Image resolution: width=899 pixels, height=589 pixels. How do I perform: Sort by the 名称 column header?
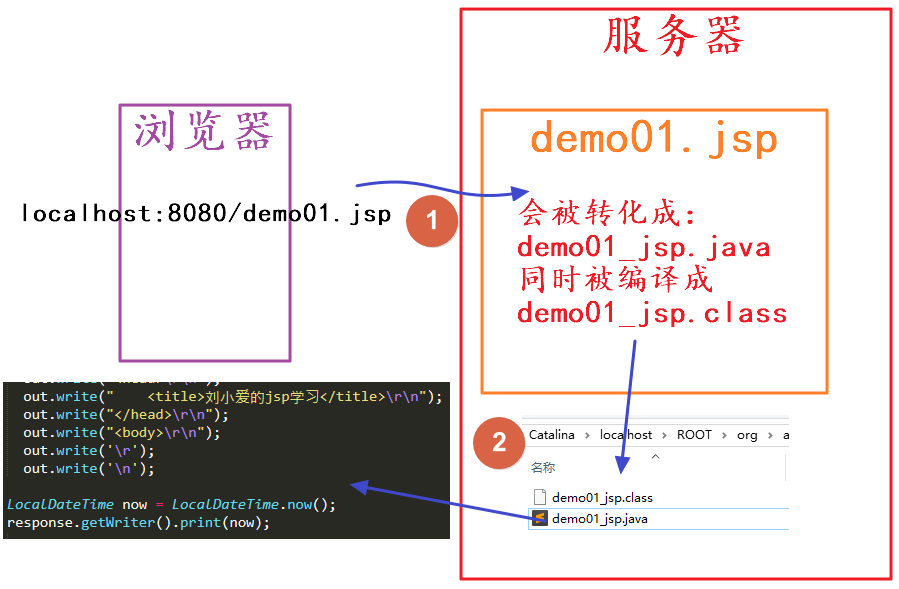542,467
